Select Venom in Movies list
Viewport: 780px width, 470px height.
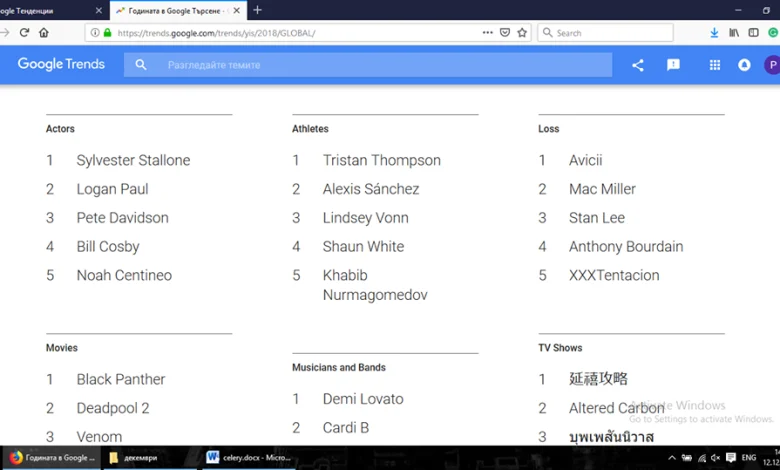click(99, 437)
